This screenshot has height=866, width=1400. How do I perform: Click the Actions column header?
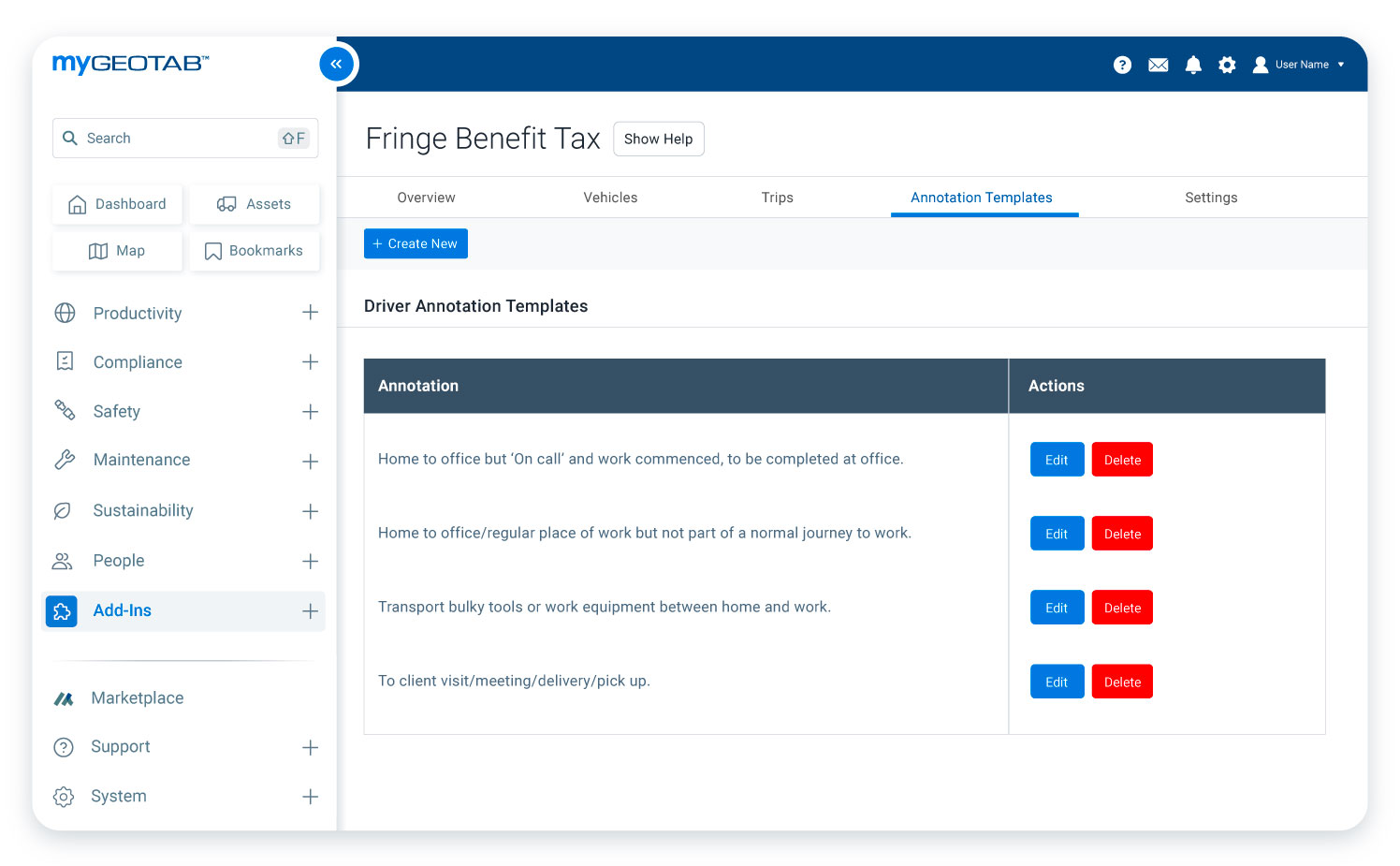tap(1167, 386)
